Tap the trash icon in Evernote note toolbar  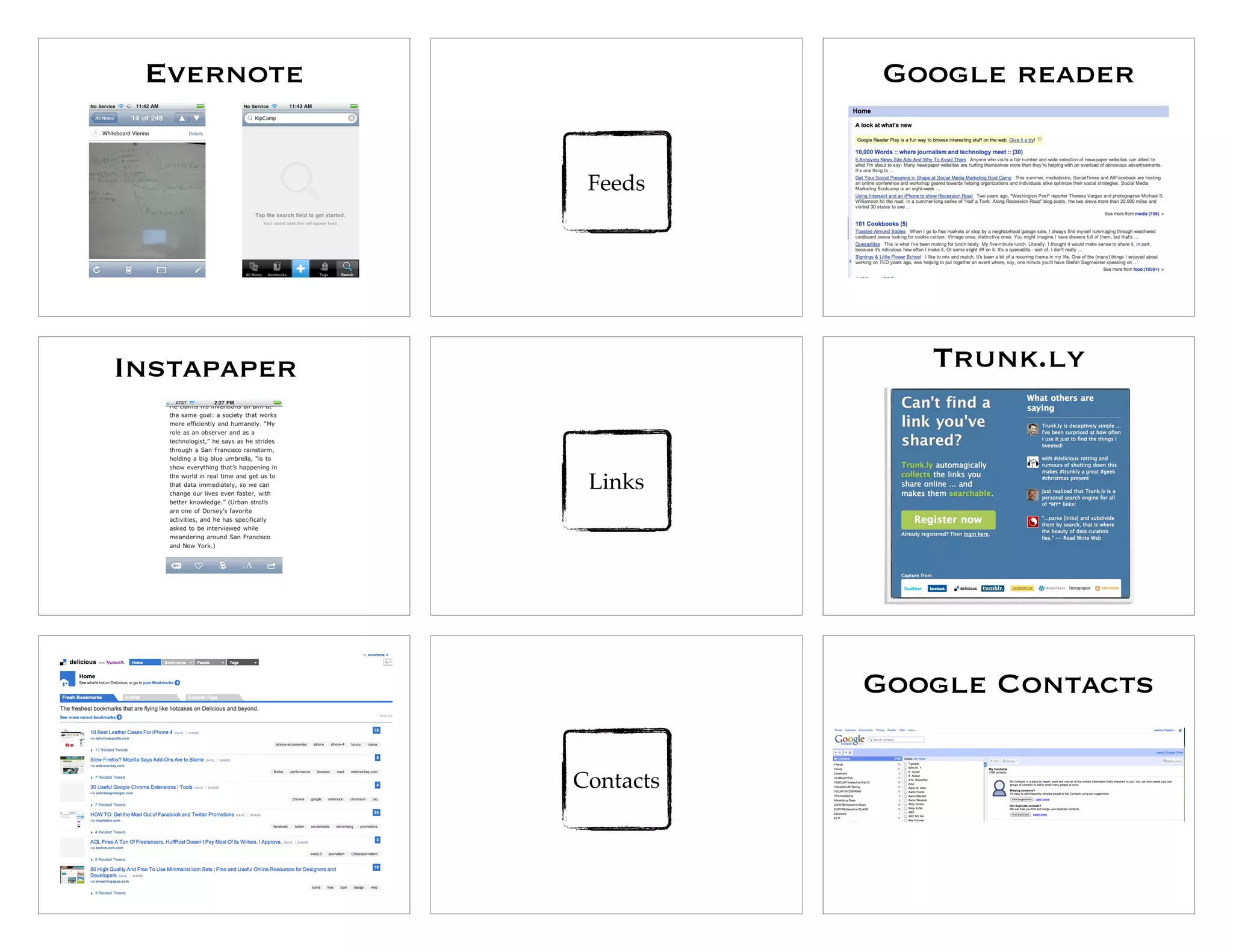[128, 270]
